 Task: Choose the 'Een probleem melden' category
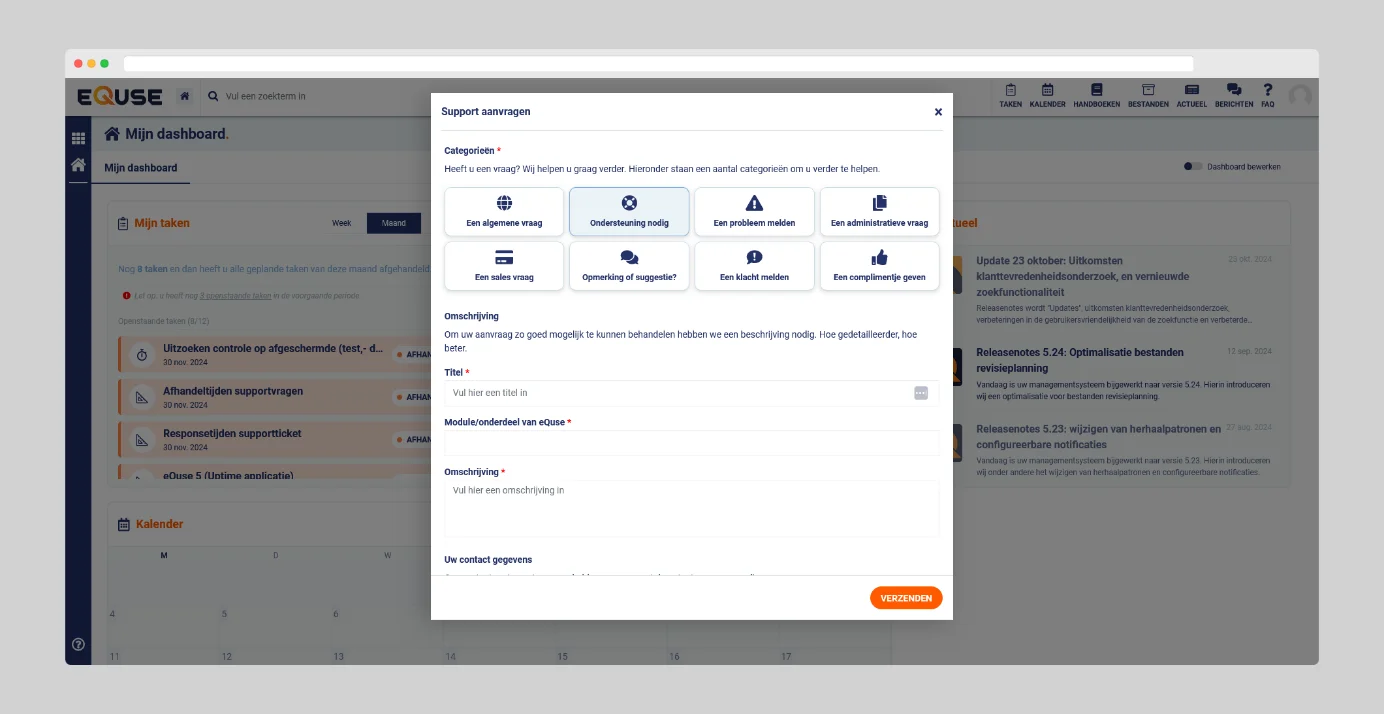tap(754, 212)
